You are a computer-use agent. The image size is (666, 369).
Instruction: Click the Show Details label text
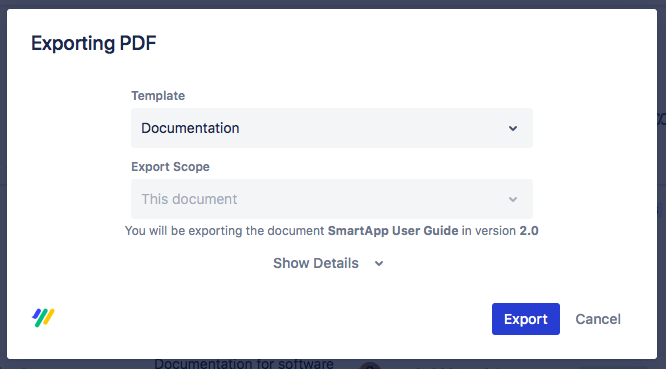tap(316, 263)
